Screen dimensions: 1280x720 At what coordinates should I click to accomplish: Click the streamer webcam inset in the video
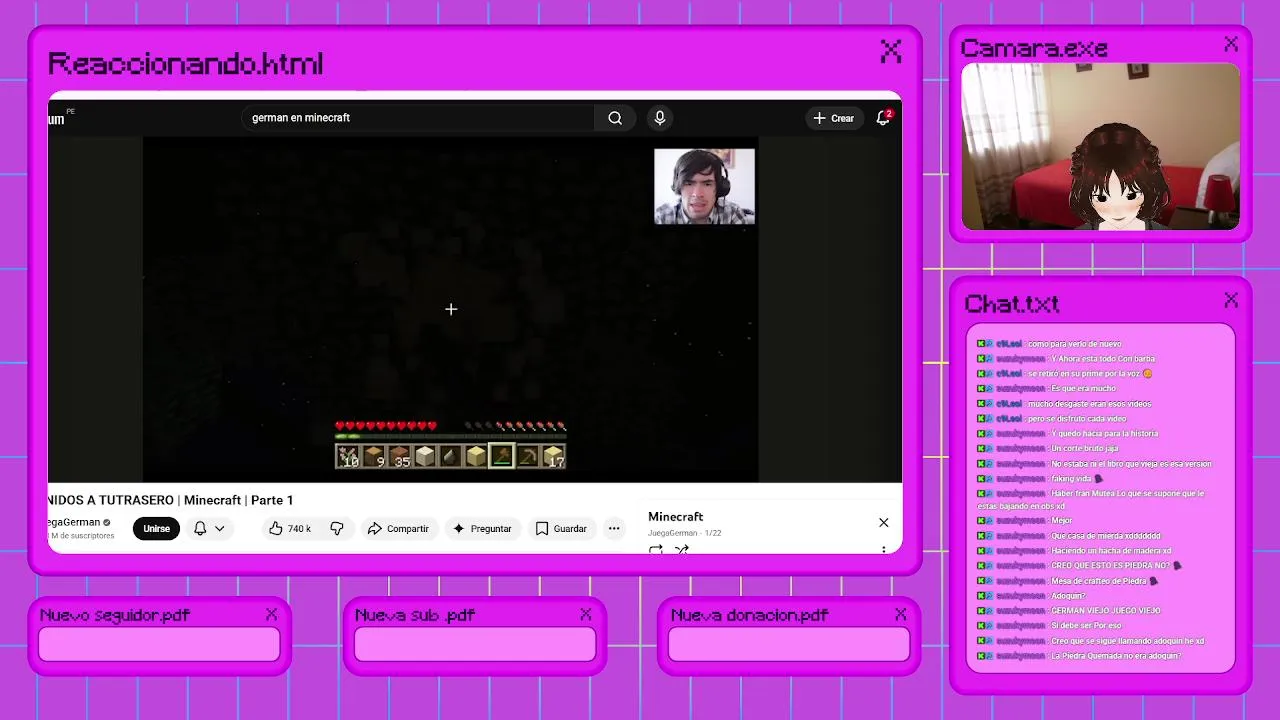tap(704, 186)
